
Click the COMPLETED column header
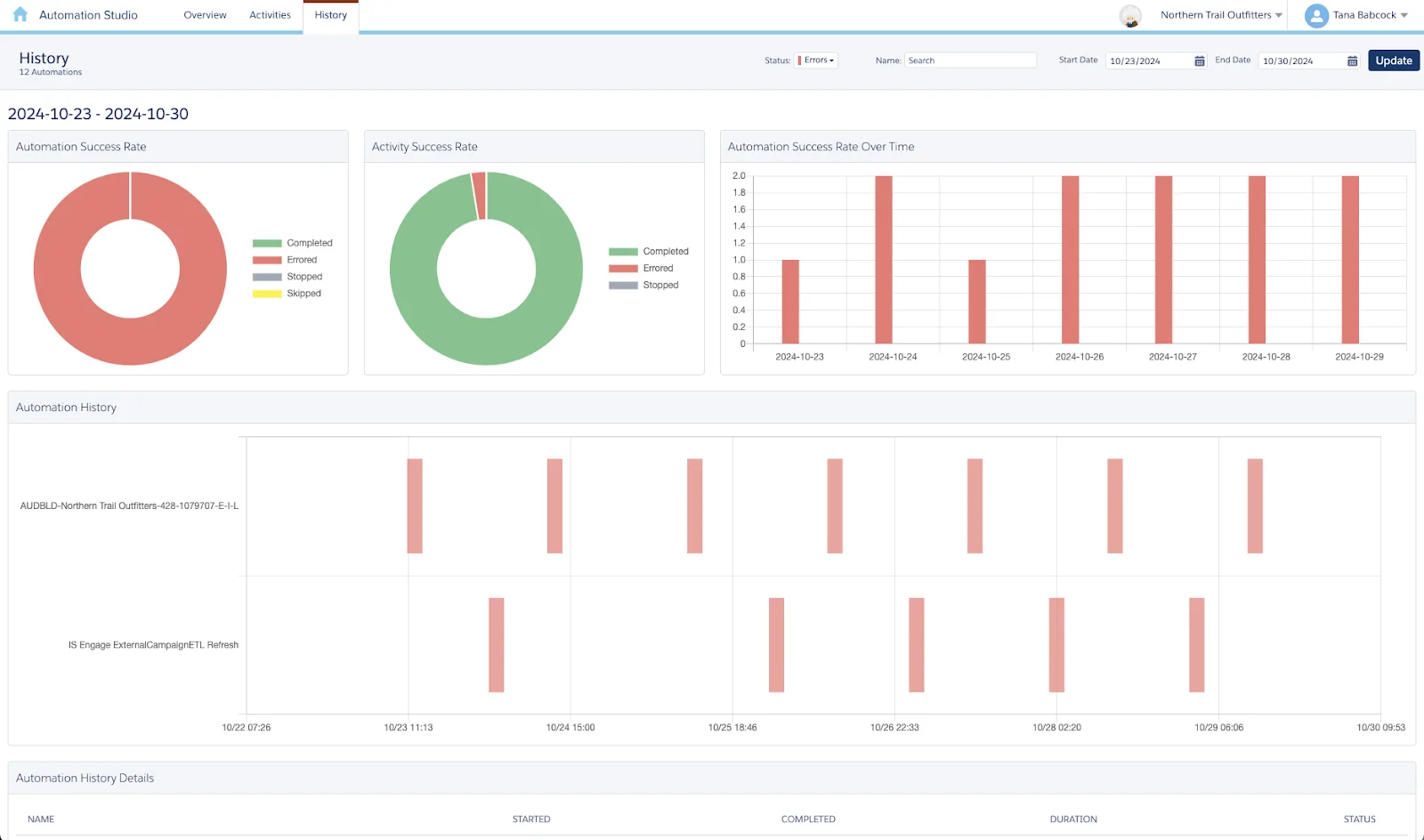808,820
